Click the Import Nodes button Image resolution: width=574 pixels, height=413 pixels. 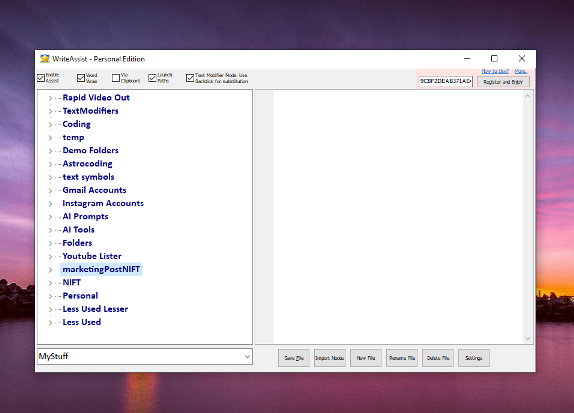330,358
